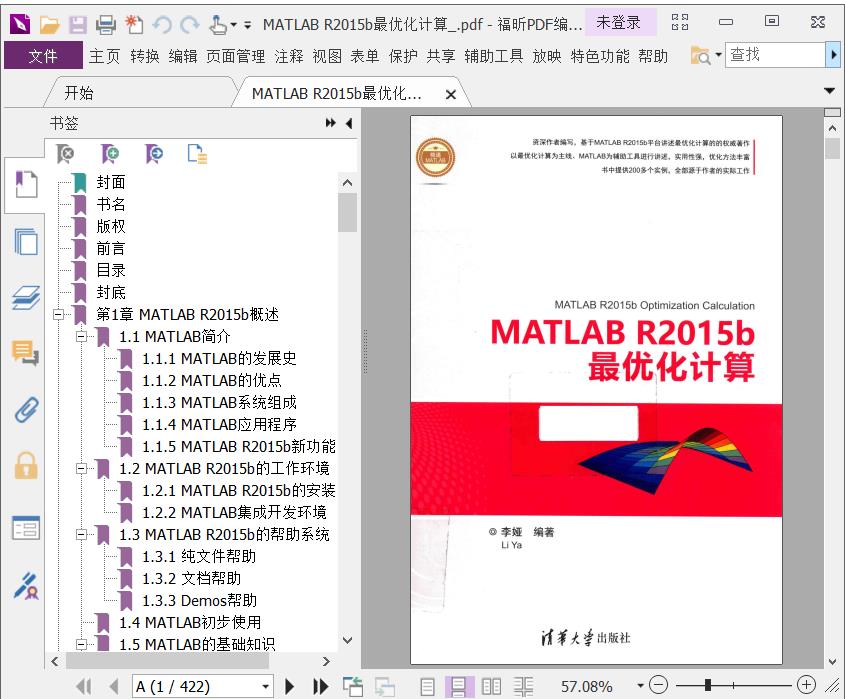The height and width of the screenshot is (699, 845).
Task: Collapse the 1.3 MATLAB R2015b的帮助系统 node
Action: (x=81, y=535)
